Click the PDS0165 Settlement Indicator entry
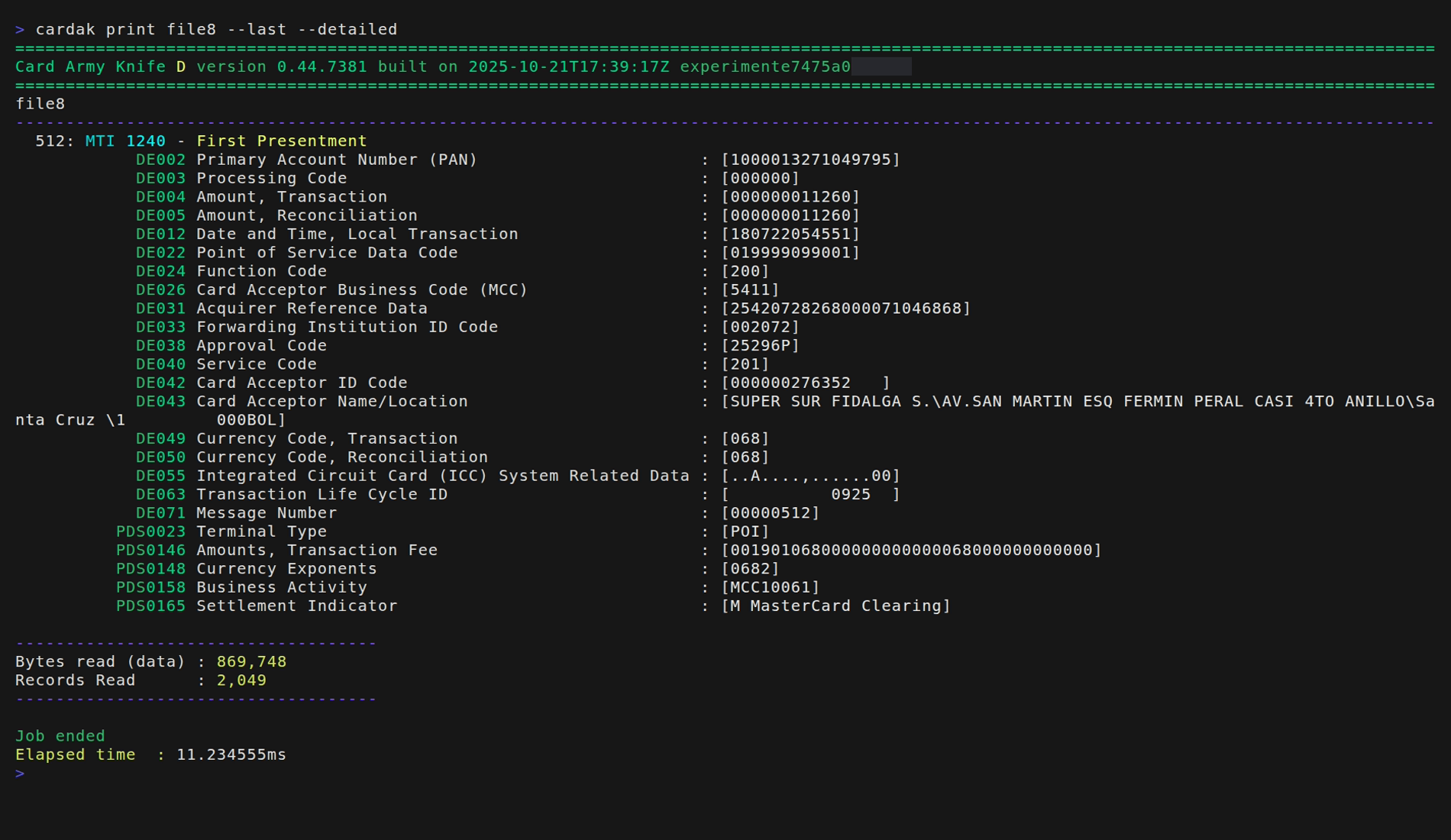The width and height of the screenshot is (1451, 840). click(x=256, y=606)
